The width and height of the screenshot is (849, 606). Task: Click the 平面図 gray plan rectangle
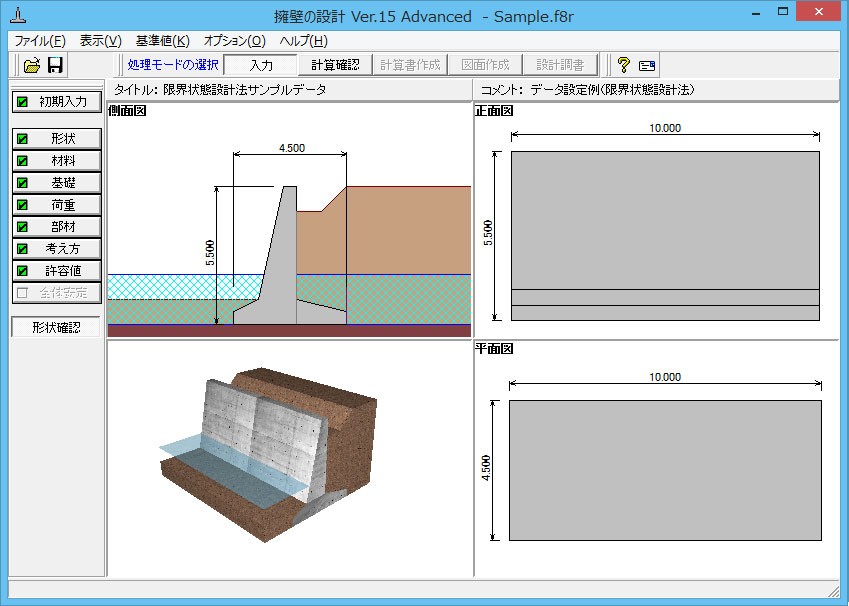[665, 470]
